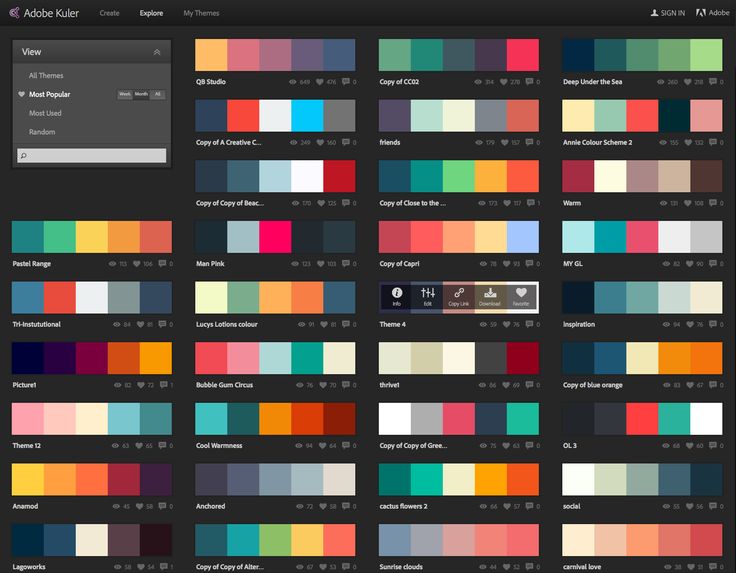Image resolution: width=736 pixels, height=573 pixels.
Task: Click hot pink swatch in Man Pink
Action: point(275,237)
